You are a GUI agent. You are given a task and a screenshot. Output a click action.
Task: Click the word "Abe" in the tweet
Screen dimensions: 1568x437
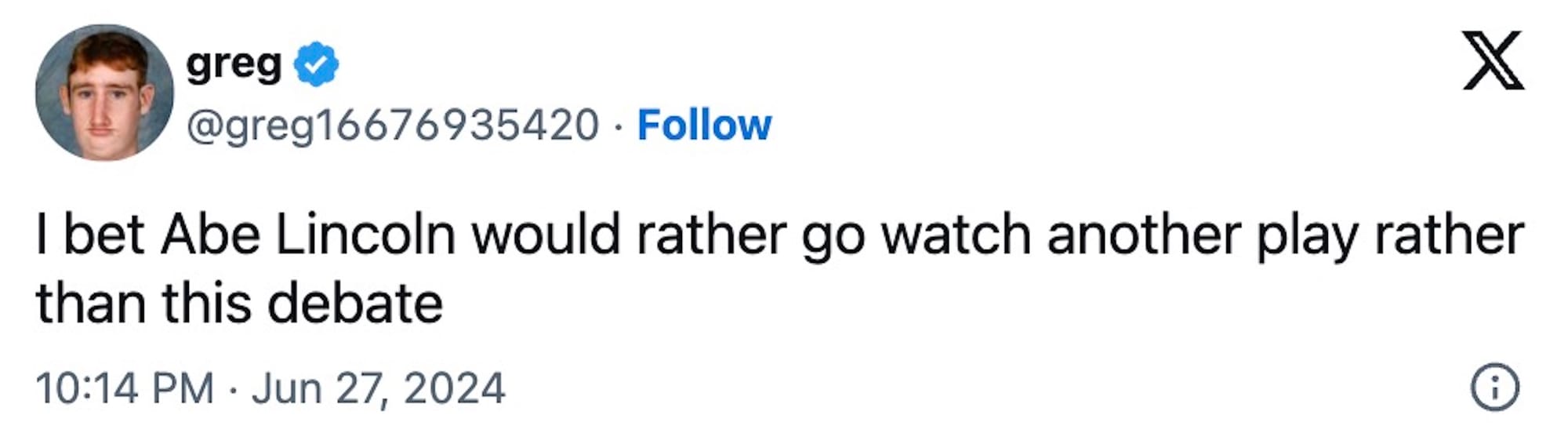(210, 235)
